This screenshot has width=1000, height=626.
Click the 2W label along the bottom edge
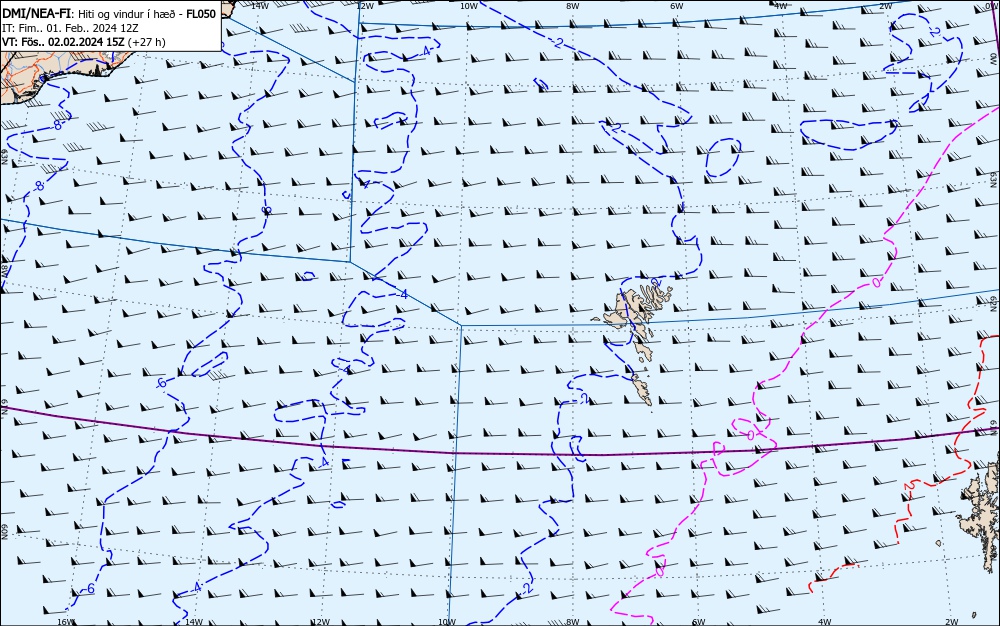coord(952,622)
